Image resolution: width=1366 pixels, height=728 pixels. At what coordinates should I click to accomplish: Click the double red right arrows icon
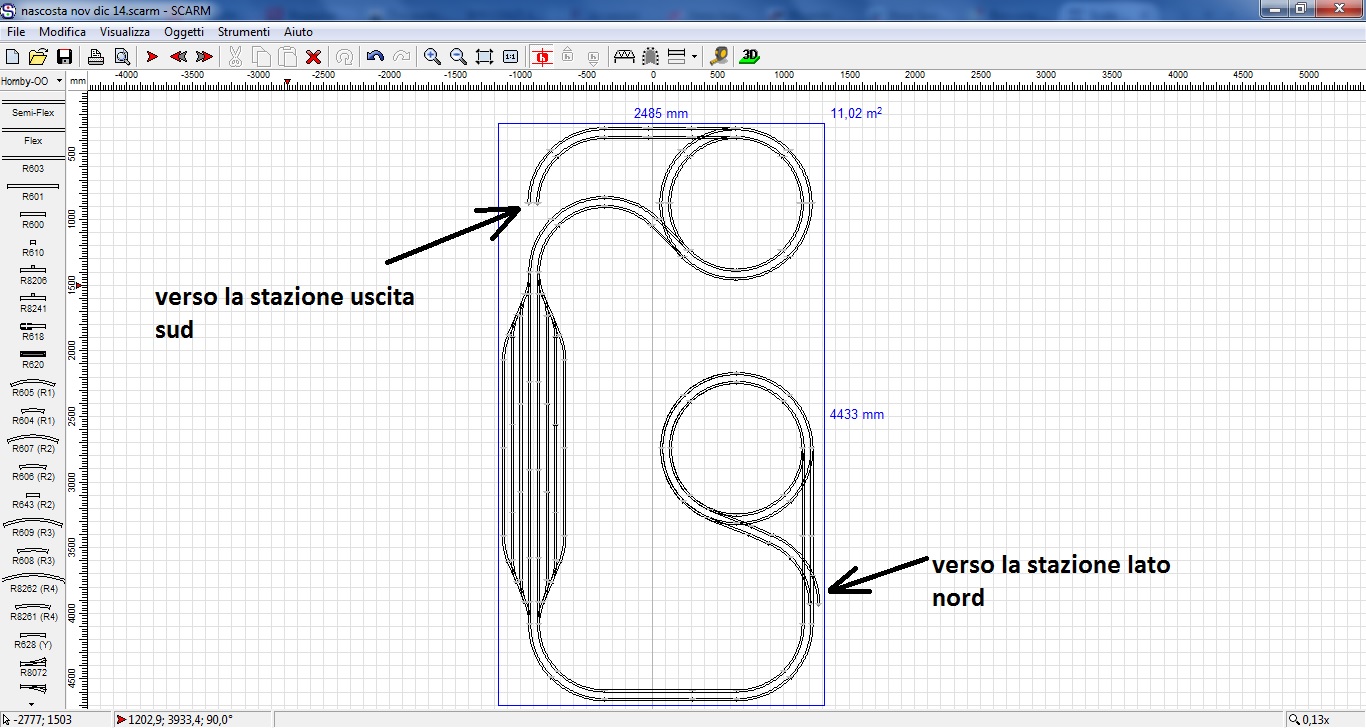coord(204,56)
